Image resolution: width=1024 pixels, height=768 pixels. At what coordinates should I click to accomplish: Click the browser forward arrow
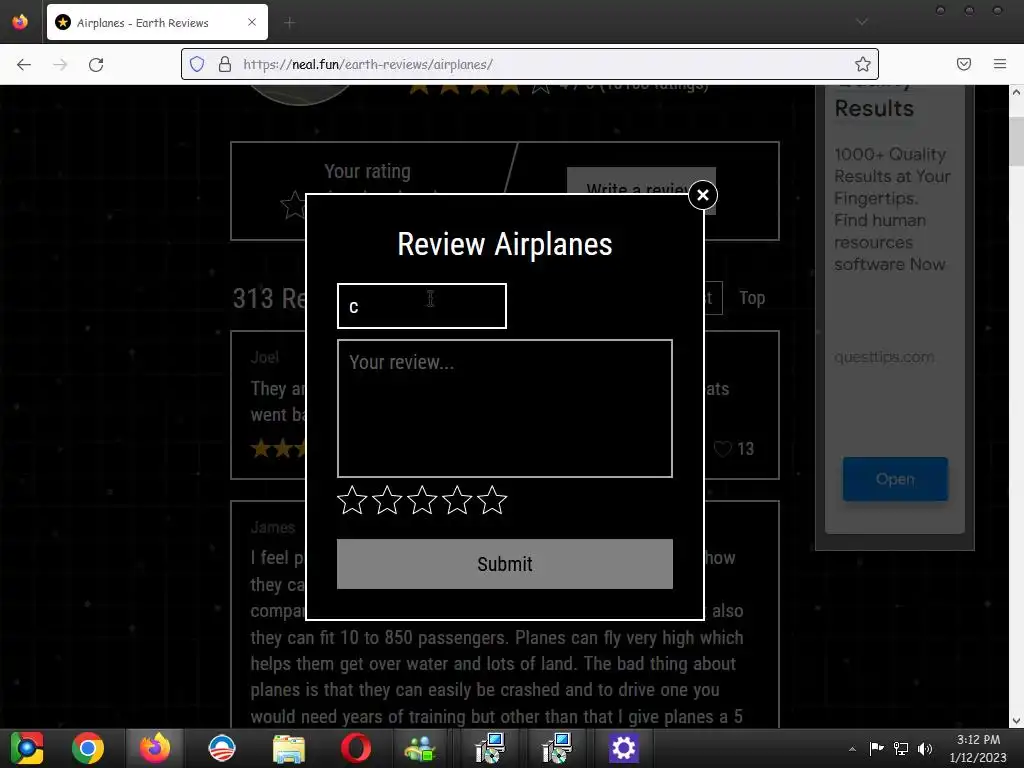[x=60, y=64]
